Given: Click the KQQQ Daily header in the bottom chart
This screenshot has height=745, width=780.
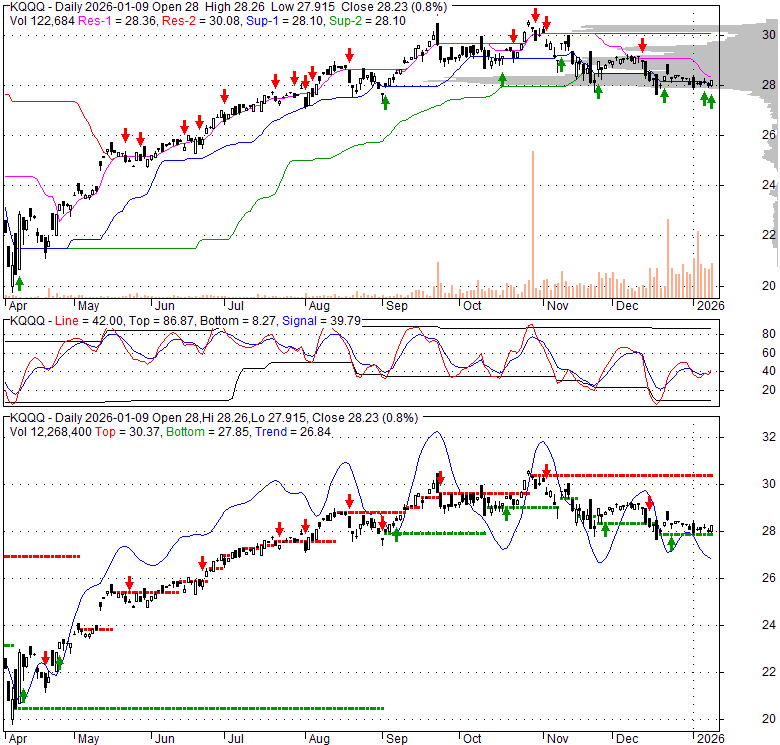Looking at the screenshot, I should [x=214, y=418].
